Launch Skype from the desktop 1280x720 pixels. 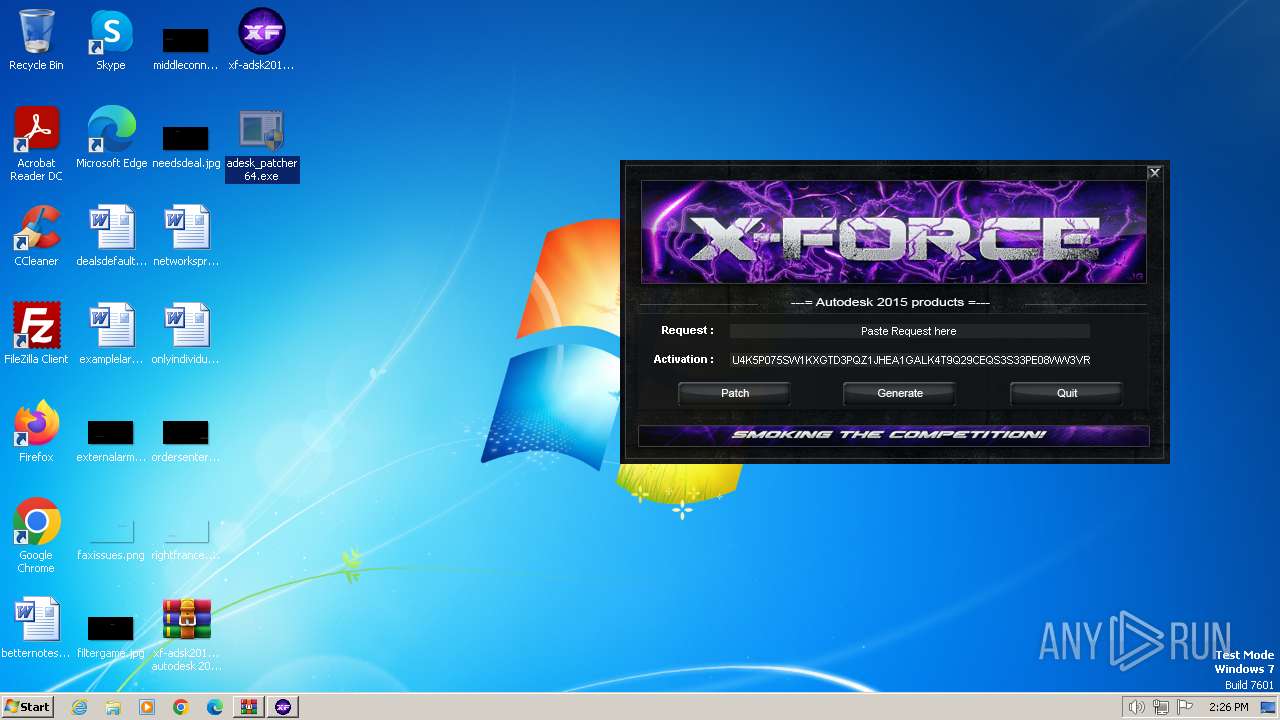(111, 40)
